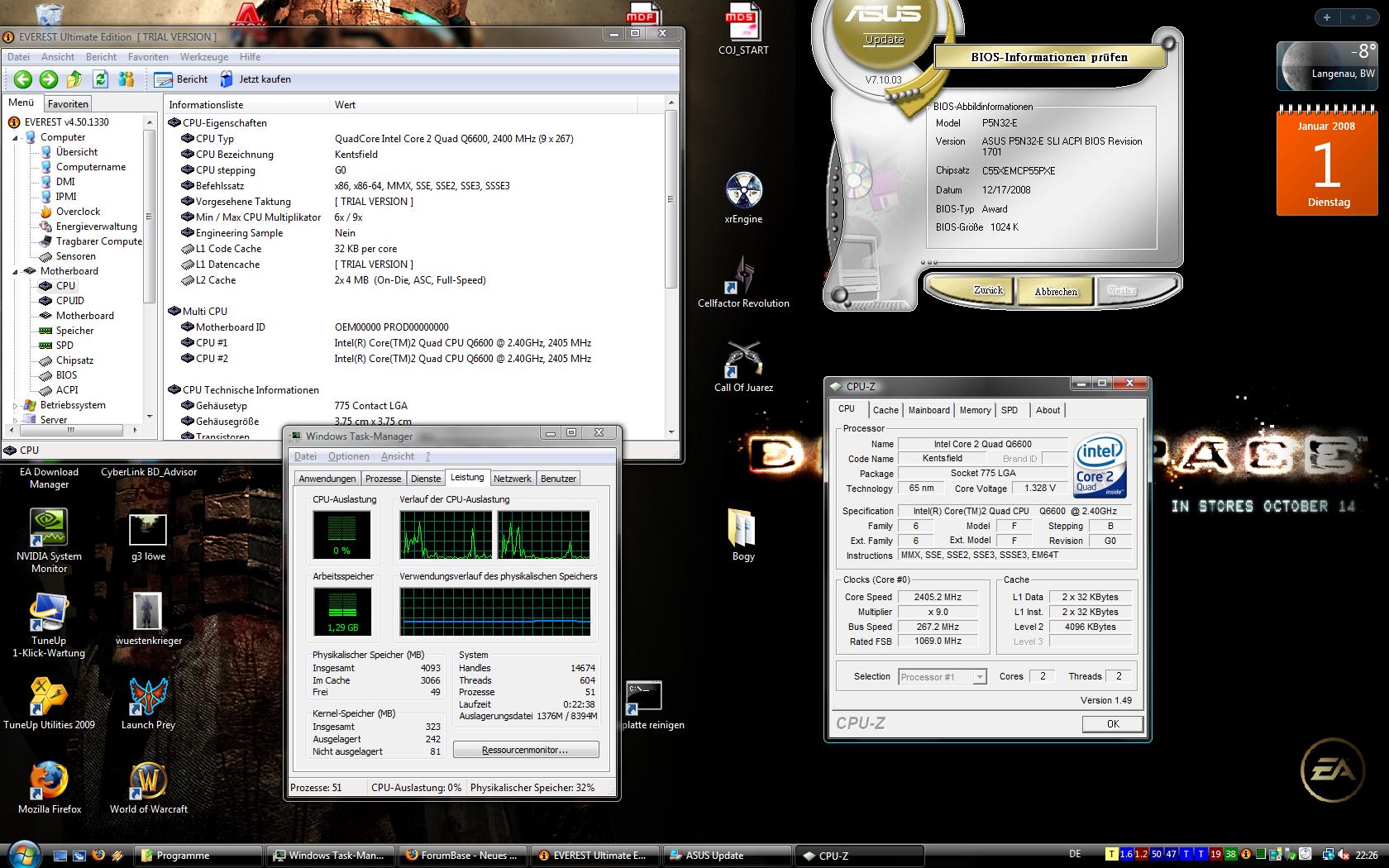The image size is (1389, 868).
Task: Switch to the Mainboard tab in CPU-Z
Action: pyautogui.click(x=929, y=410)
